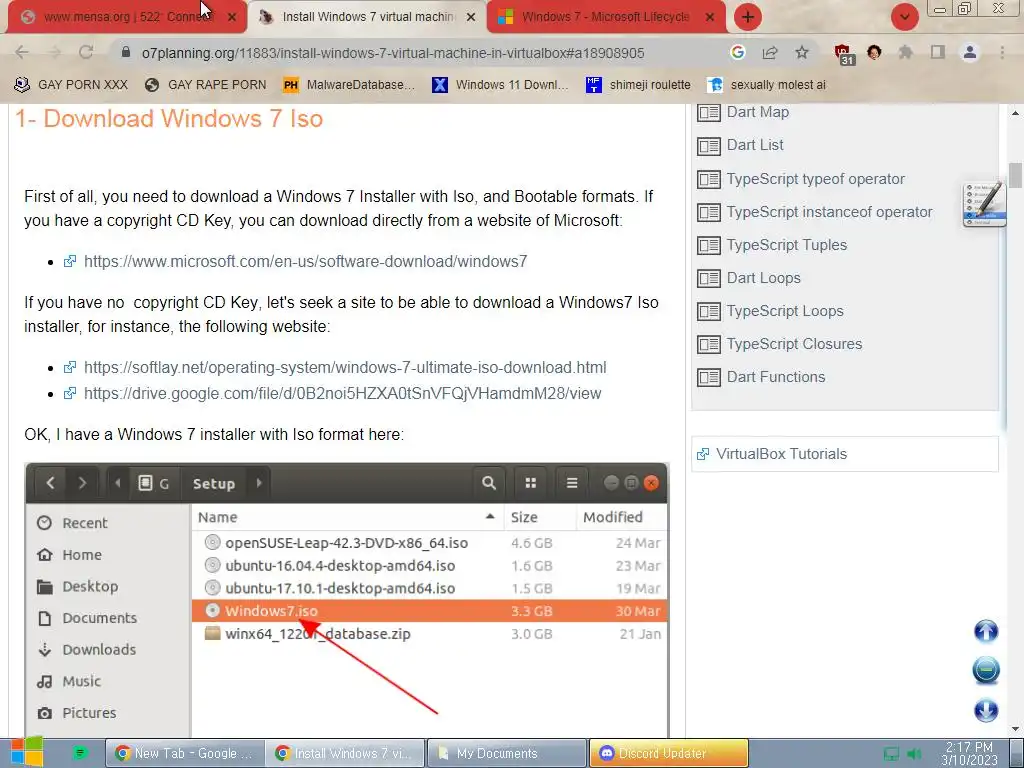
Task: Close the www.mensa.org tab
Action: (x=231, y=18)
